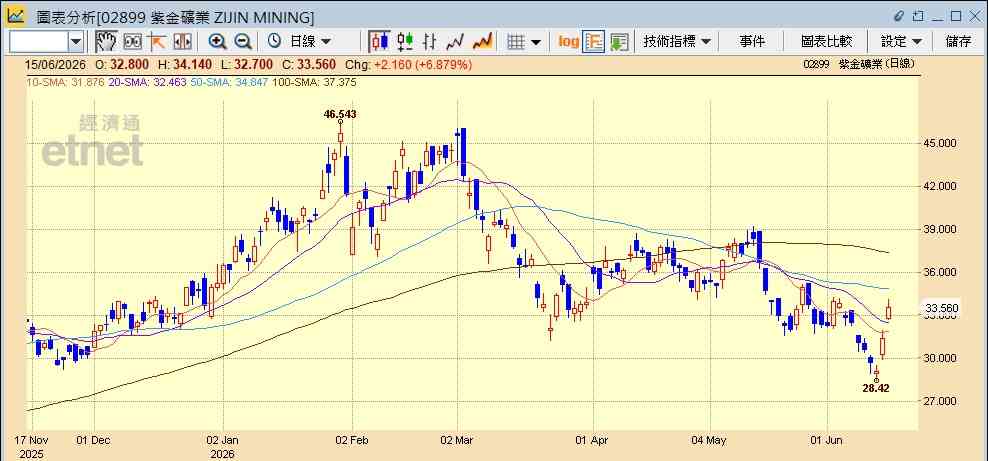The image size is (988, 461).
Task: Click the 39.000 price axis label
Action: click(940, 229)
